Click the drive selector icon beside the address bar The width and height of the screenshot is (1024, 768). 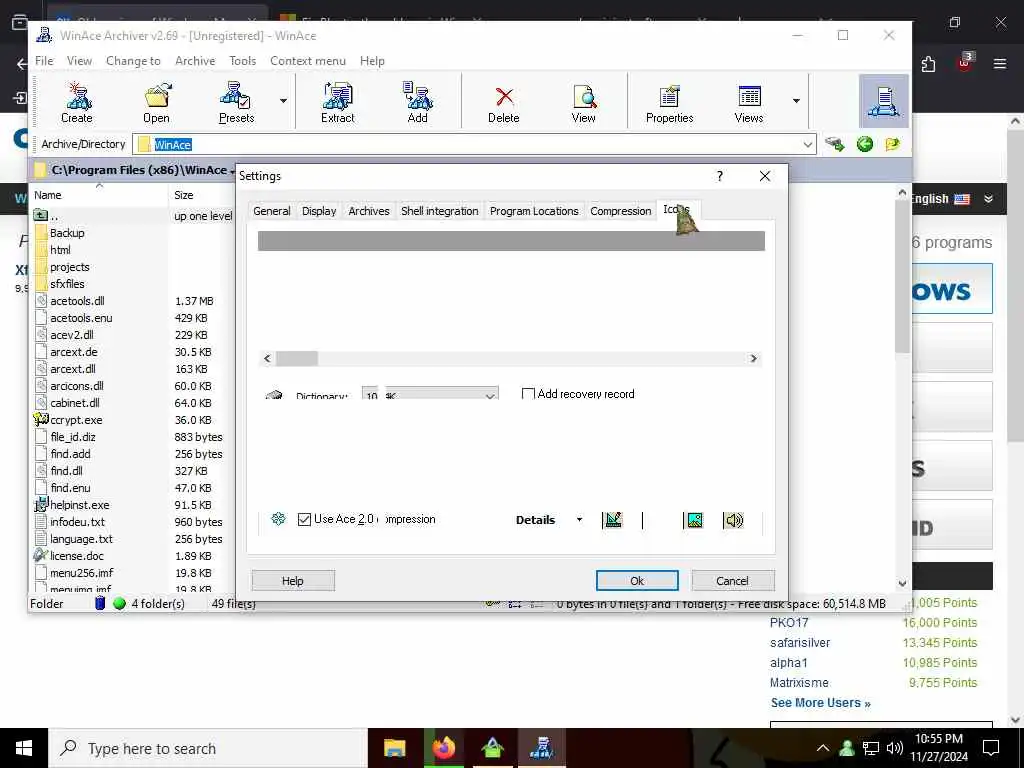coord(835,144)
